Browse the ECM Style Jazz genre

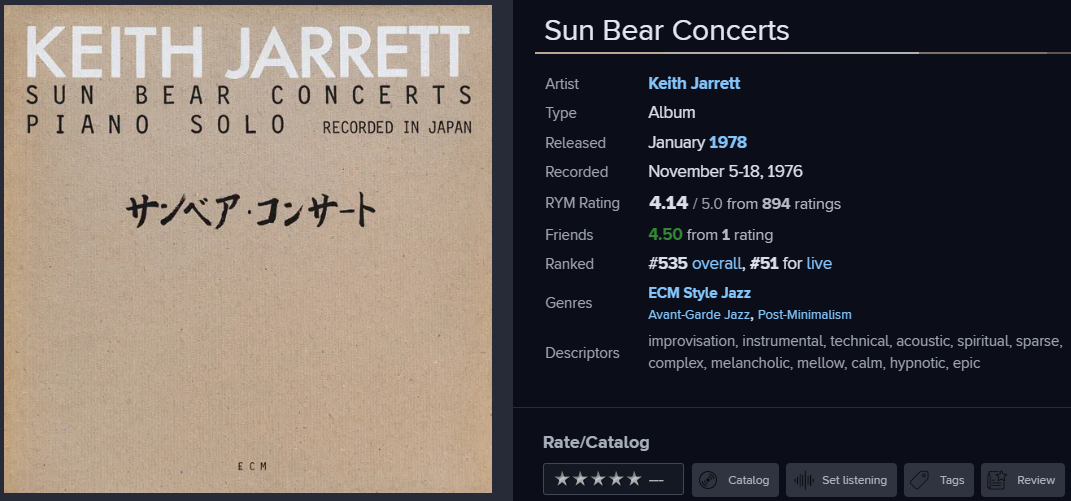tap(699, 293)
